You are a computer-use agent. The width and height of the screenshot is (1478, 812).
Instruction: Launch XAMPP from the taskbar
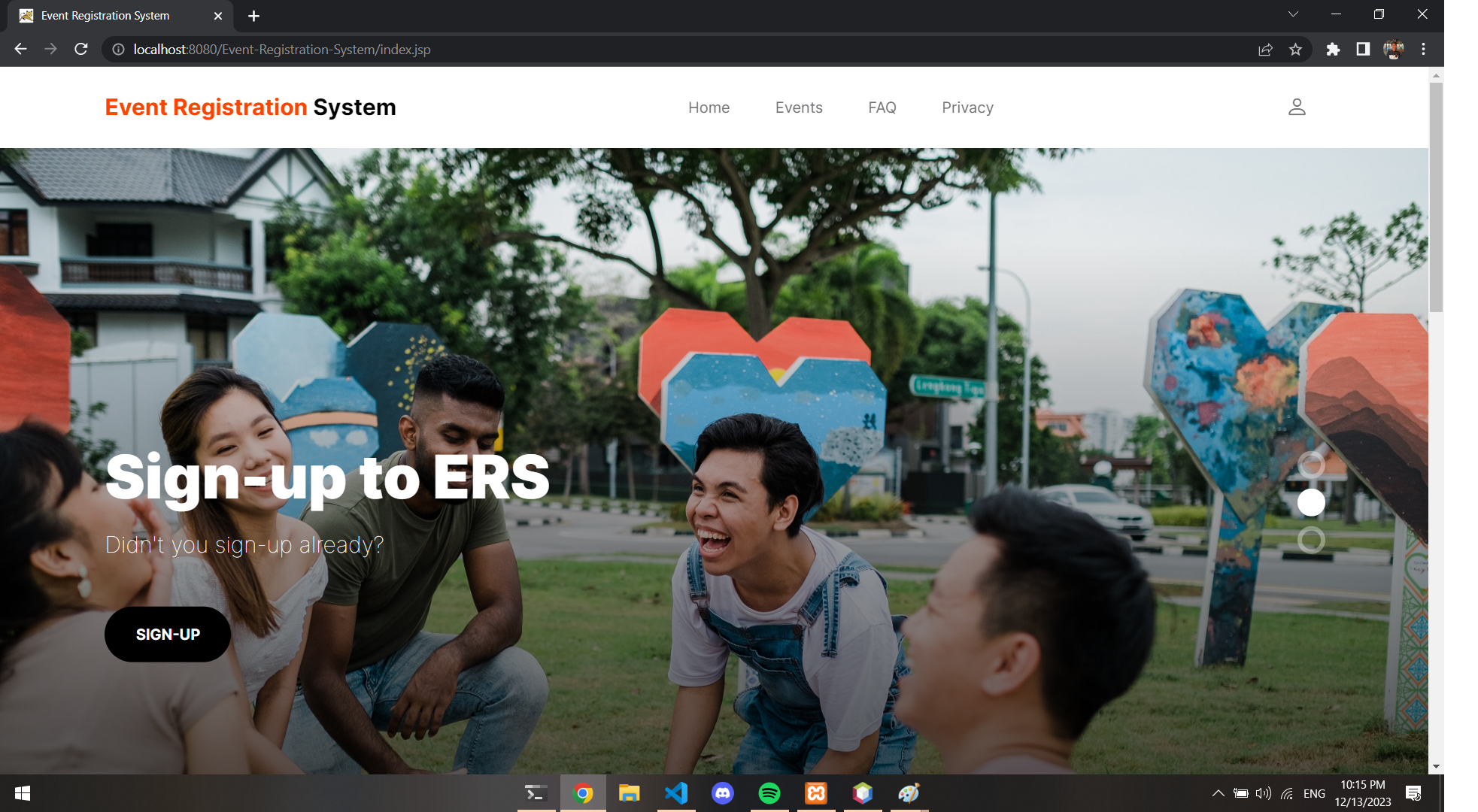tap(816, 793)
